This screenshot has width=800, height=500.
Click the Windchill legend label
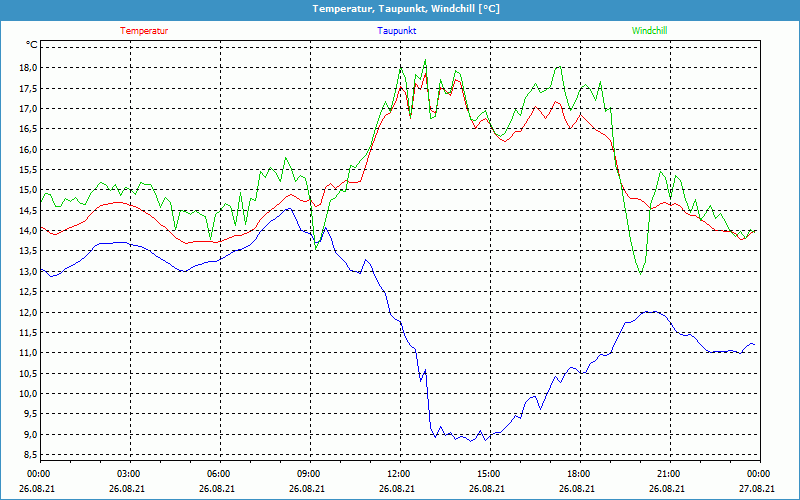pos(649,31)
